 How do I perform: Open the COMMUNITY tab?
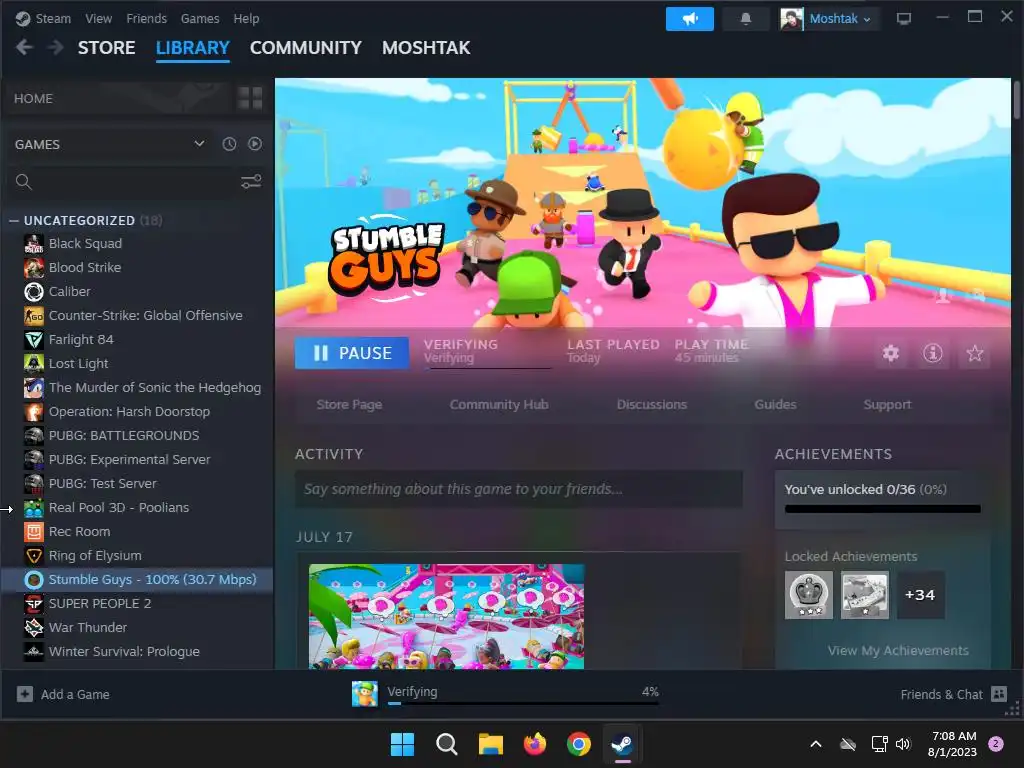[x=306, y=48]
